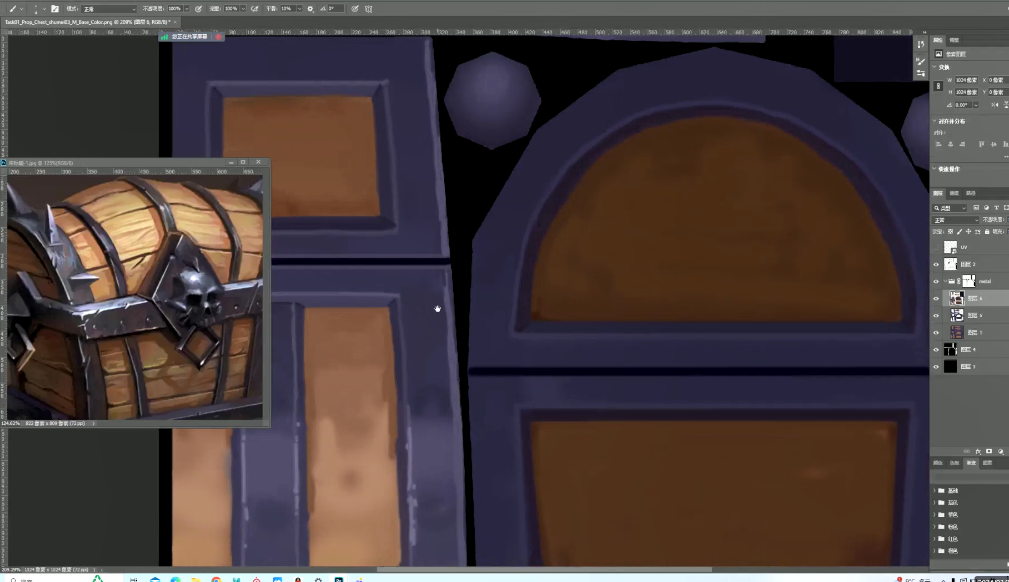Show the hidden UV layer
This screenshot has width=1009, height=582.
coord(936,247)
